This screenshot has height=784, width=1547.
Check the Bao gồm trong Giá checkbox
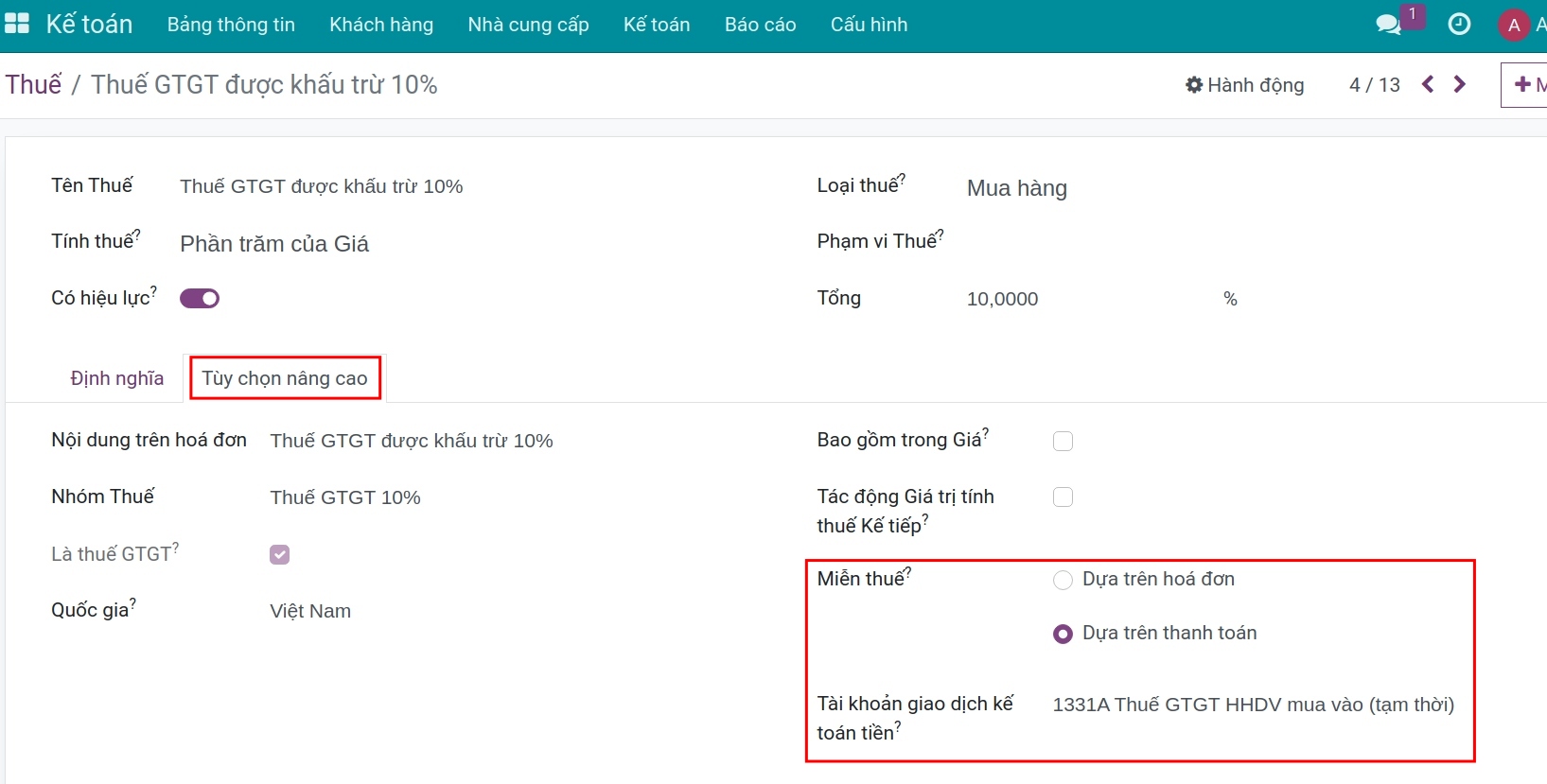coord(1063,442)
